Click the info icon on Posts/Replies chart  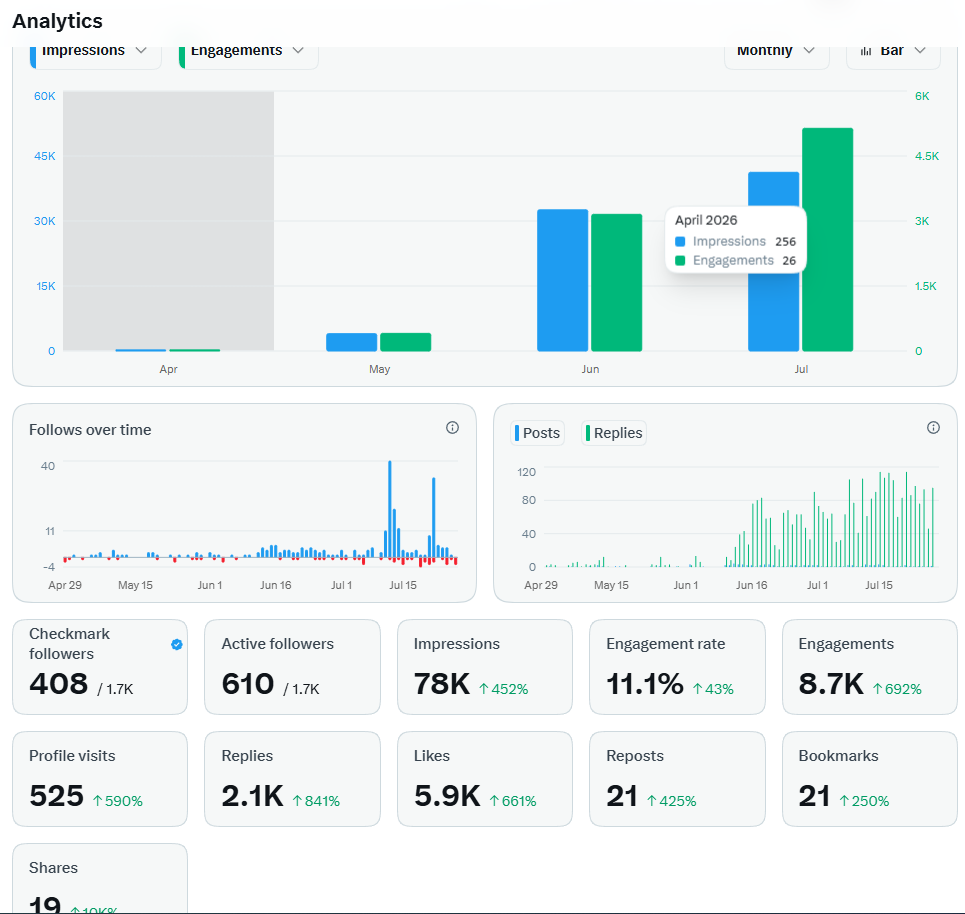(934, 428)
